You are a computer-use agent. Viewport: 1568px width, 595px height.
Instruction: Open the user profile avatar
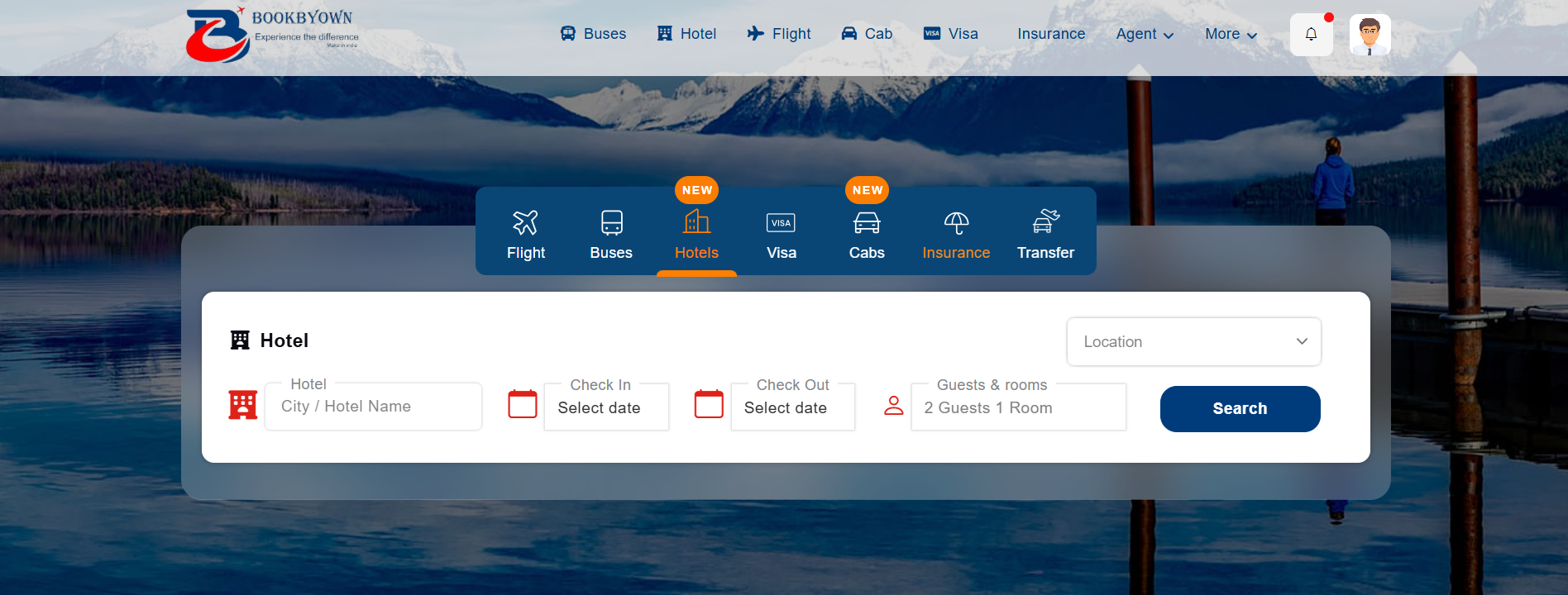(1370, 35)
